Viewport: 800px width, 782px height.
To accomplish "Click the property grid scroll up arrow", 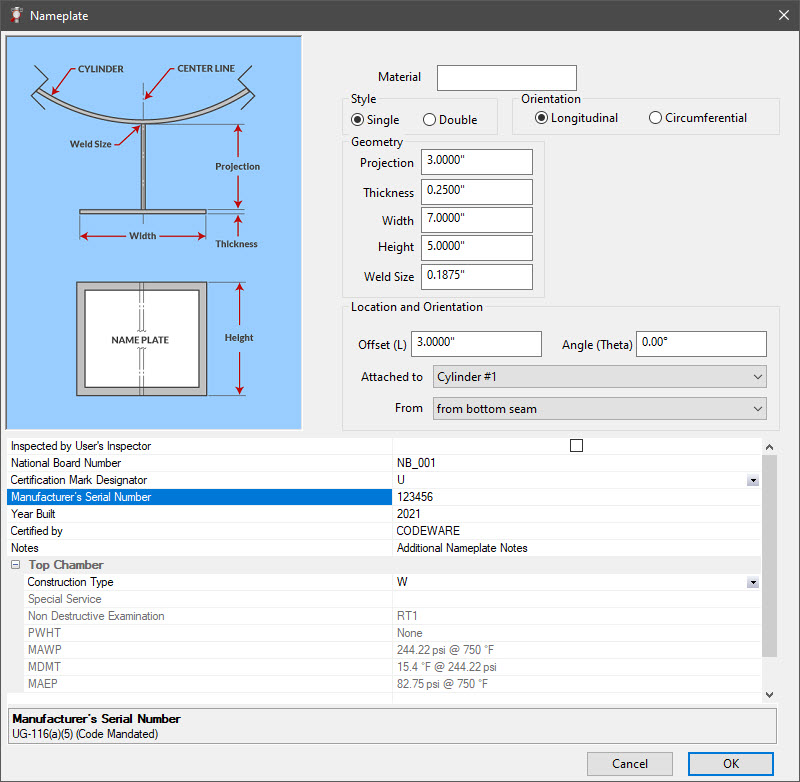I will tap(769, 447).
